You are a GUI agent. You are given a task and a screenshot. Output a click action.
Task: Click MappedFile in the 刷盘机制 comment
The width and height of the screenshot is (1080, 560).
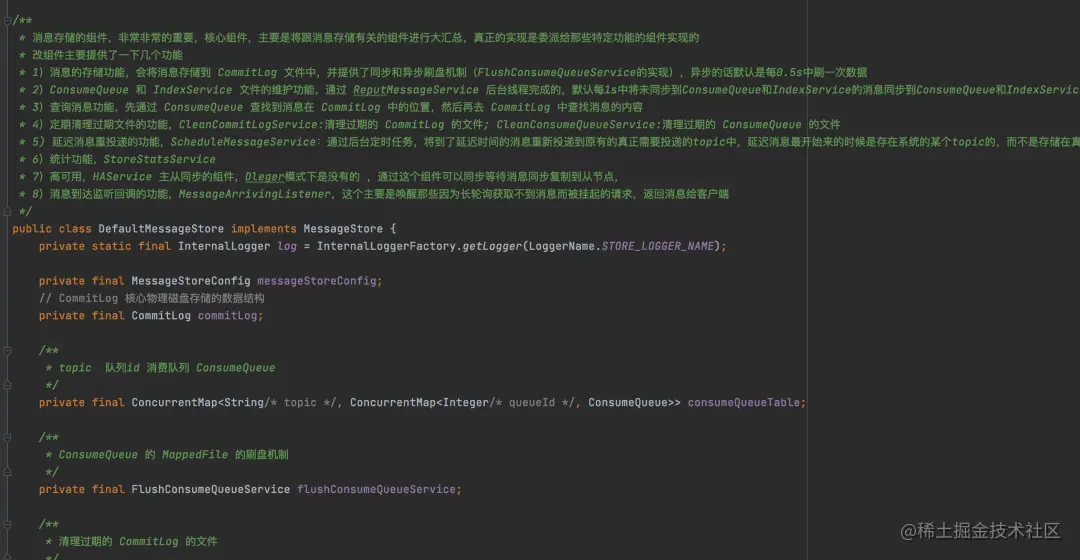click(195, 455)
